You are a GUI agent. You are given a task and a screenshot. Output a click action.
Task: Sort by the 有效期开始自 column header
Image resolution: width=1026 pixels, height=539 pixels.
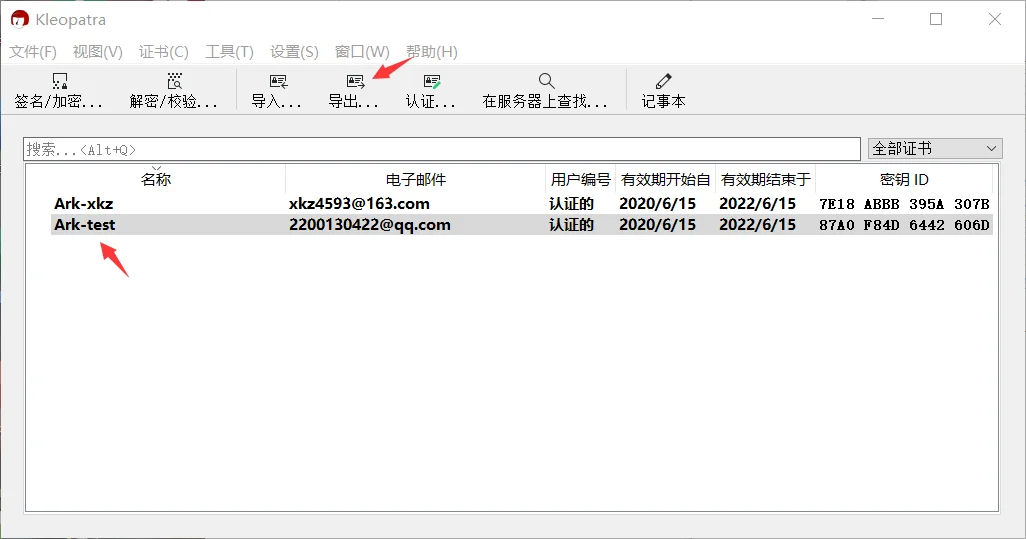[665, 179]
